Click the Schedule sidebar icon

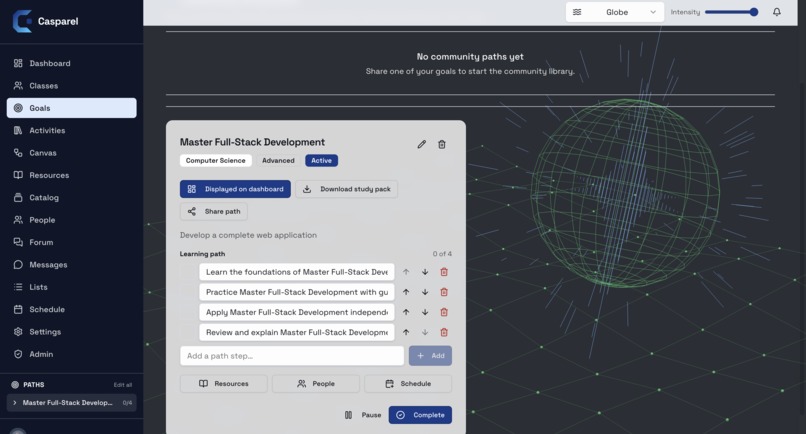[x=18, y=310]
